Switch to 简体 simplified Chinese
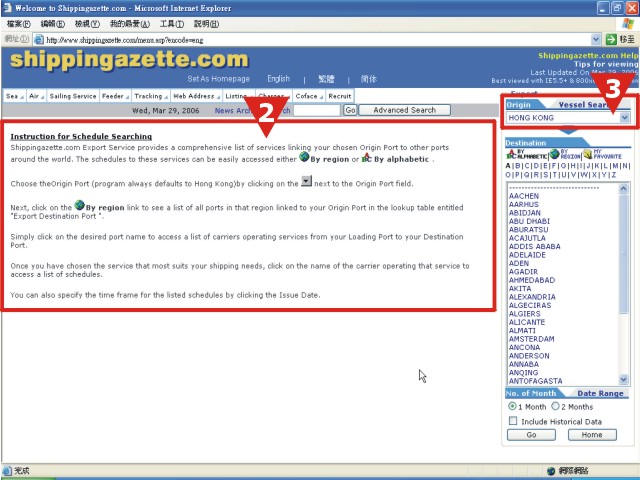Viewport: 640px width, 480px height. point(369,79)
